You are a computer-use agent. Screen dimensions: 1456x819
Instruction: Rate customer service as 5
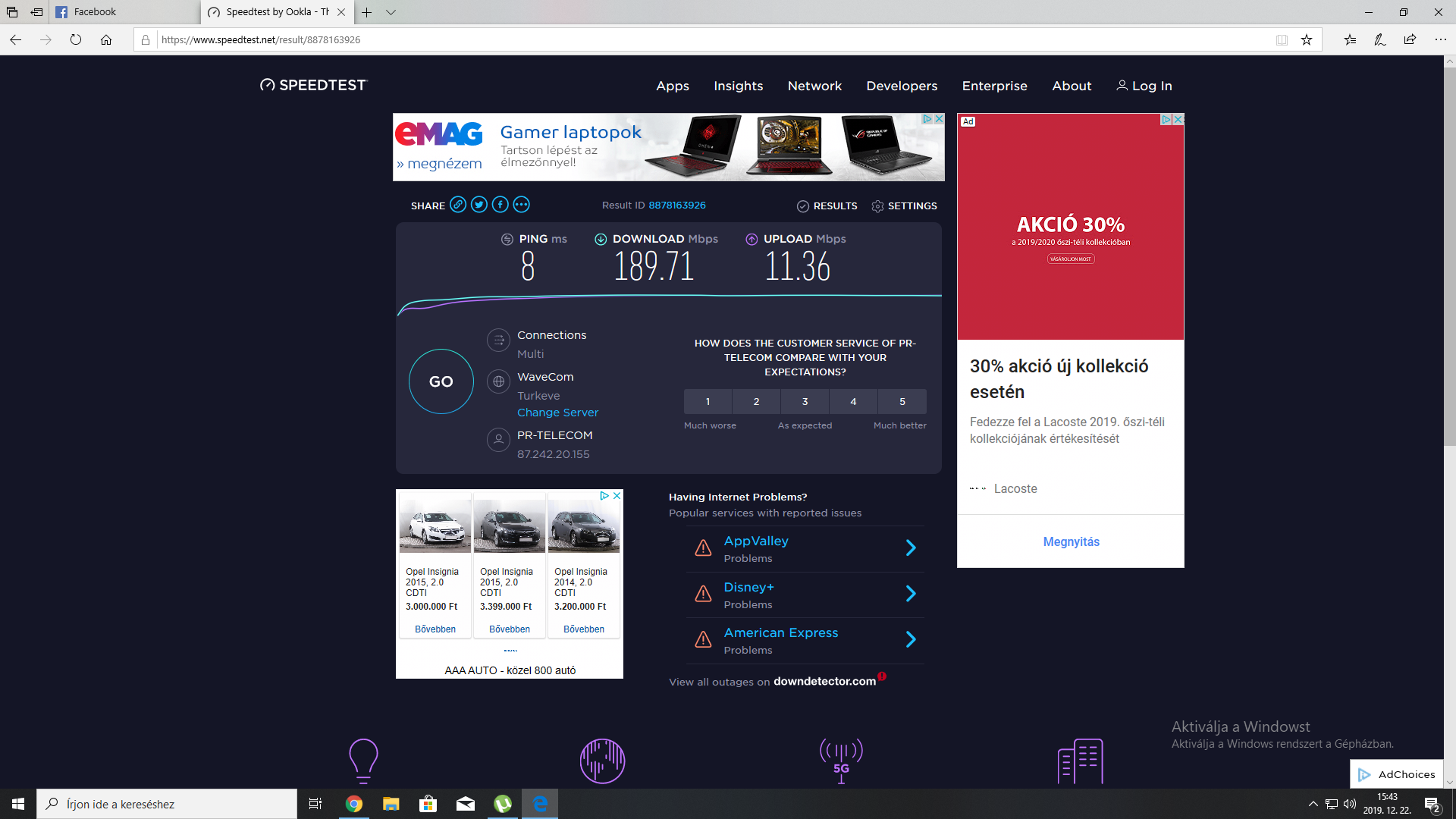(902, 402)
